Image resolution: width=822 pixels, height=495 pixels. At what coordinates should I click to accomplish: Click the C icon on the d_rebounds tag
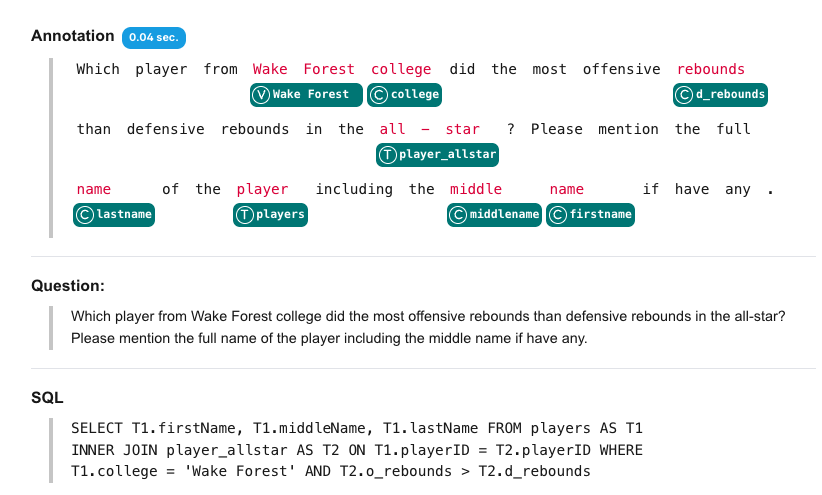pyautogui.click(x=686, y=95)
